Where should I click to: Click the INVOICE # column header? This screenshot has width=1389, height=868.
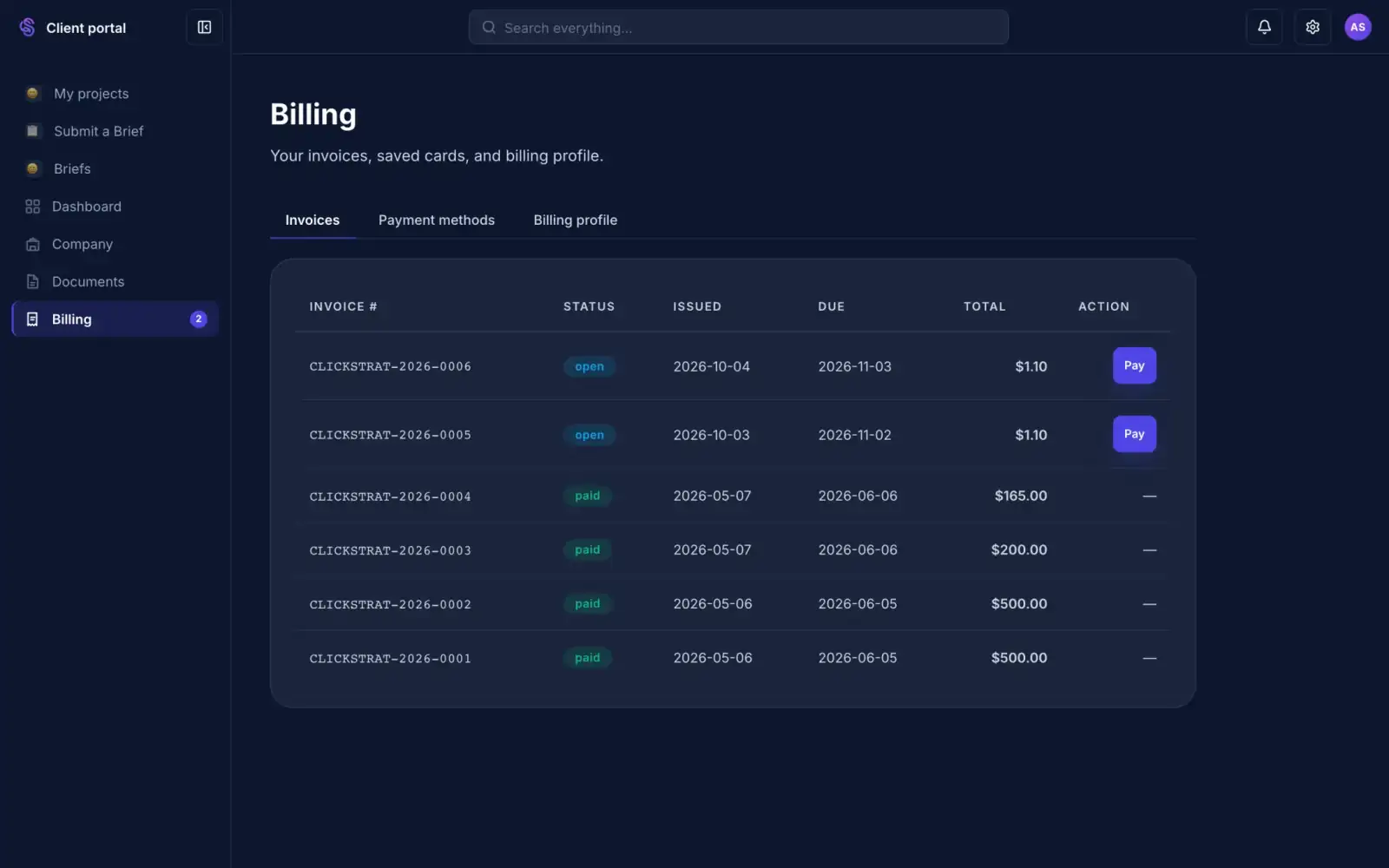343,306
